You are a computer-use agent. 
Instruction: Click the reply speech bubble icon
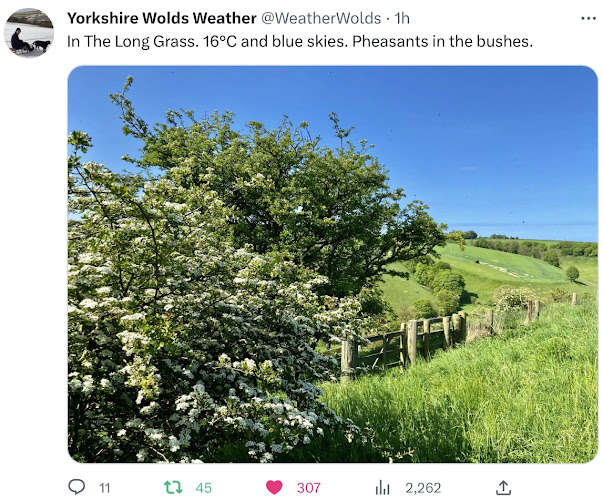point(77,487)
